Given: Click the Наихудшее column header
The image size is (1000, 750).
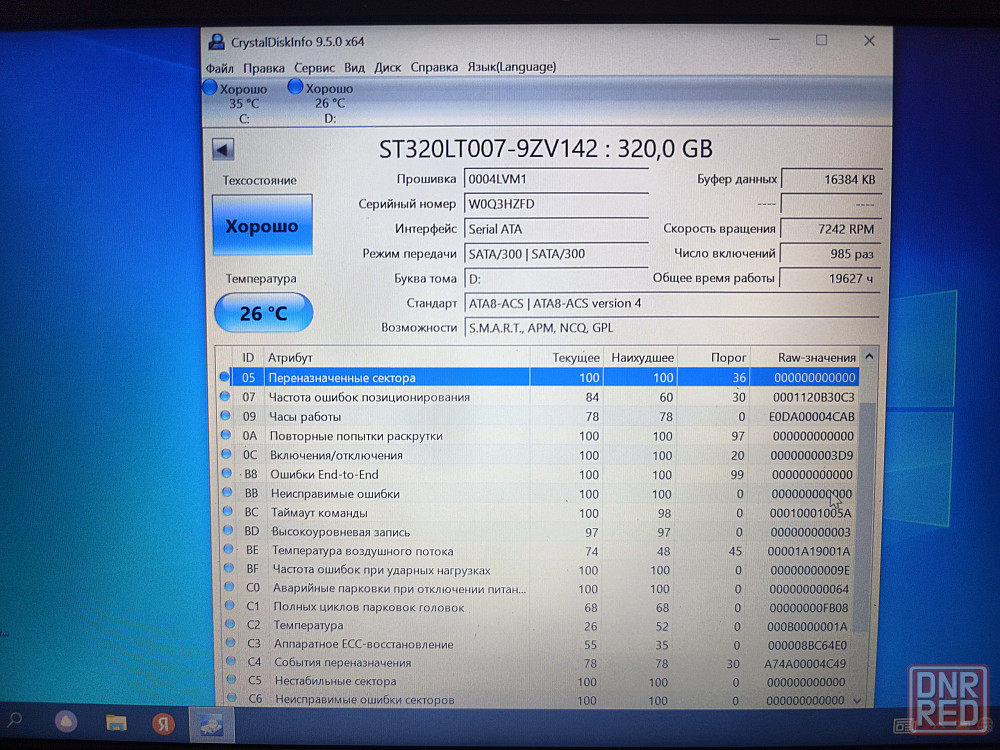Looking at the screenshot, I should pos(642,358).
